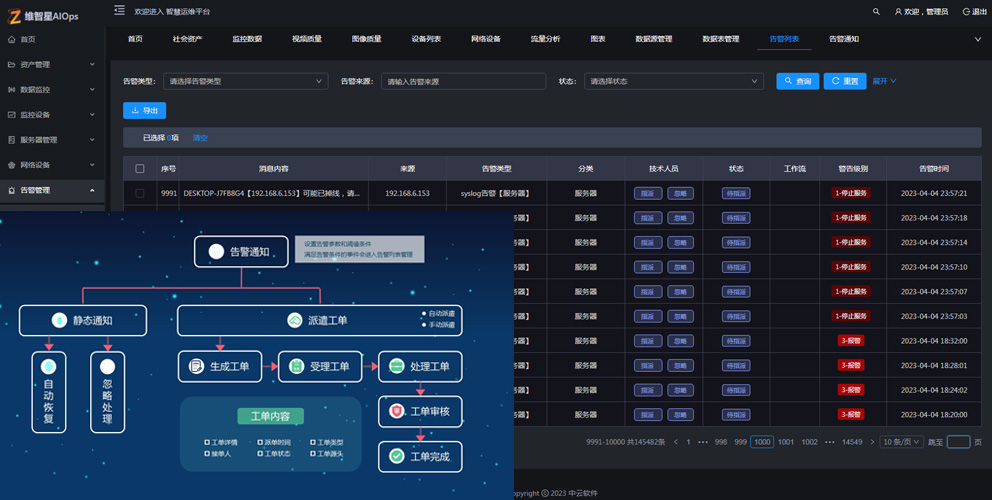Click the 查询 search button
992x500 pixels.
coord(797,81)
